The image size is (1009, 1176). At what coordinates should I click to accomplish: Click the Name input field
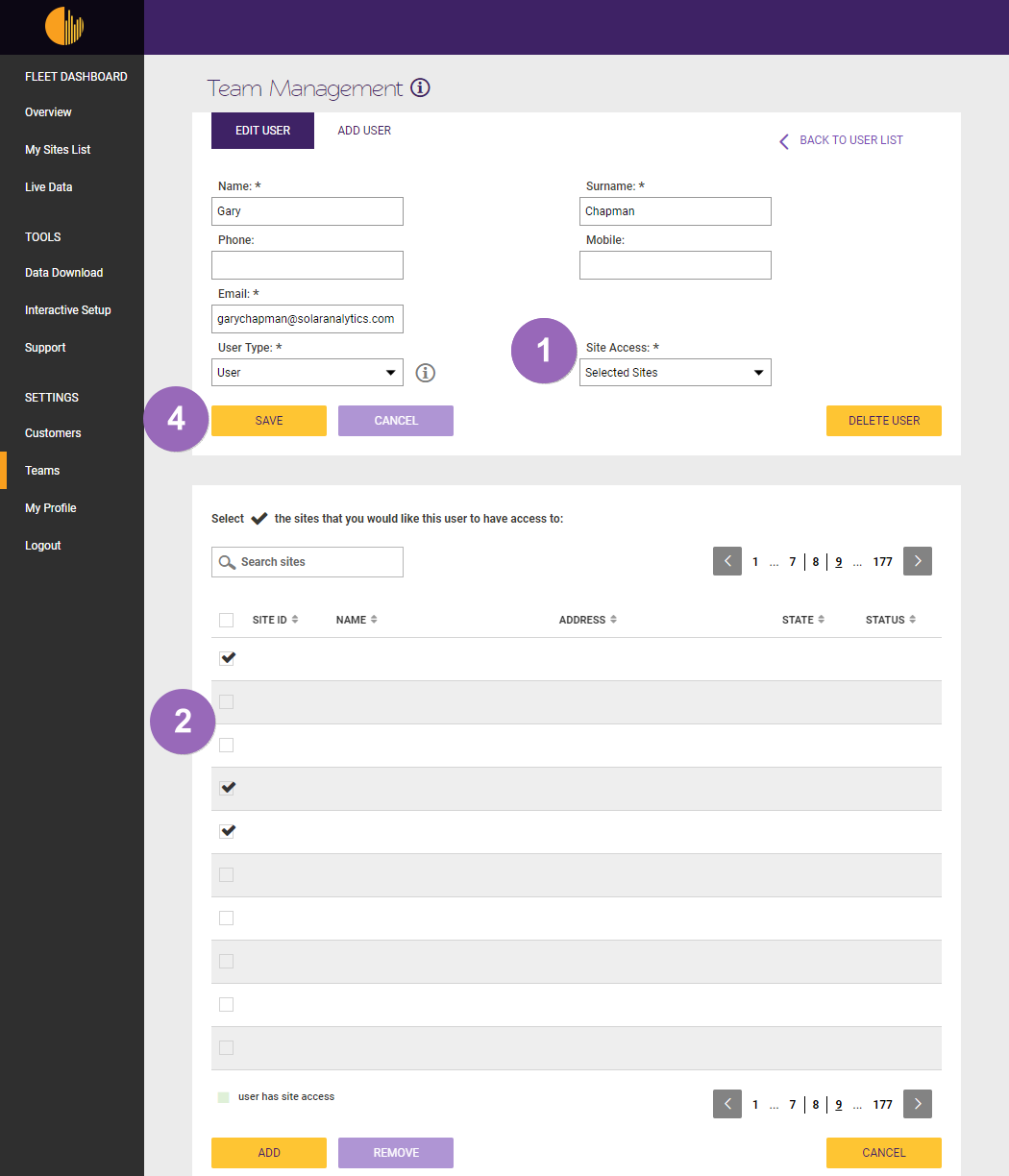(x=308, y=211)
